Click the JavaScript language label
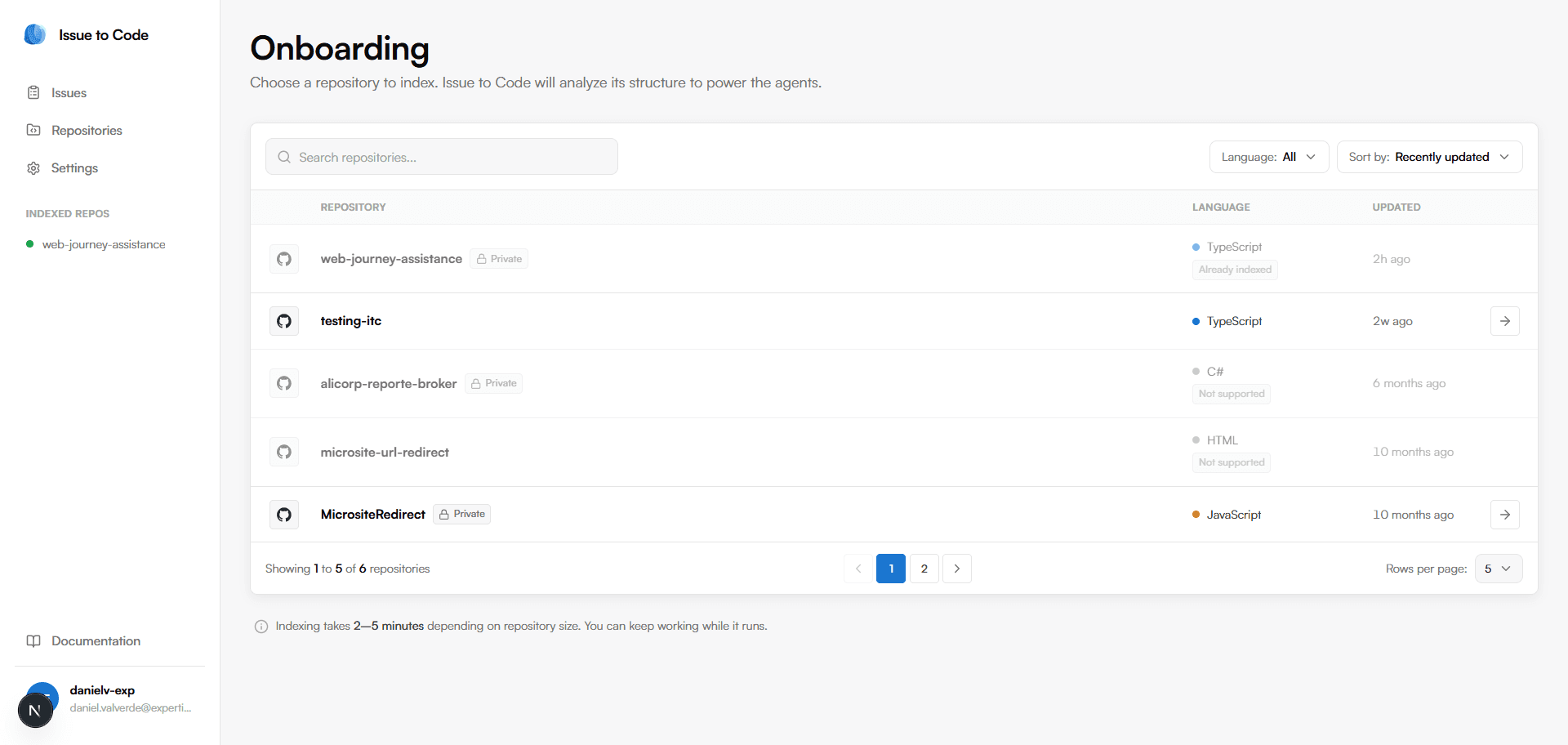The height and width of the screenshot is (745, 1568). [x=1234, y=515]
